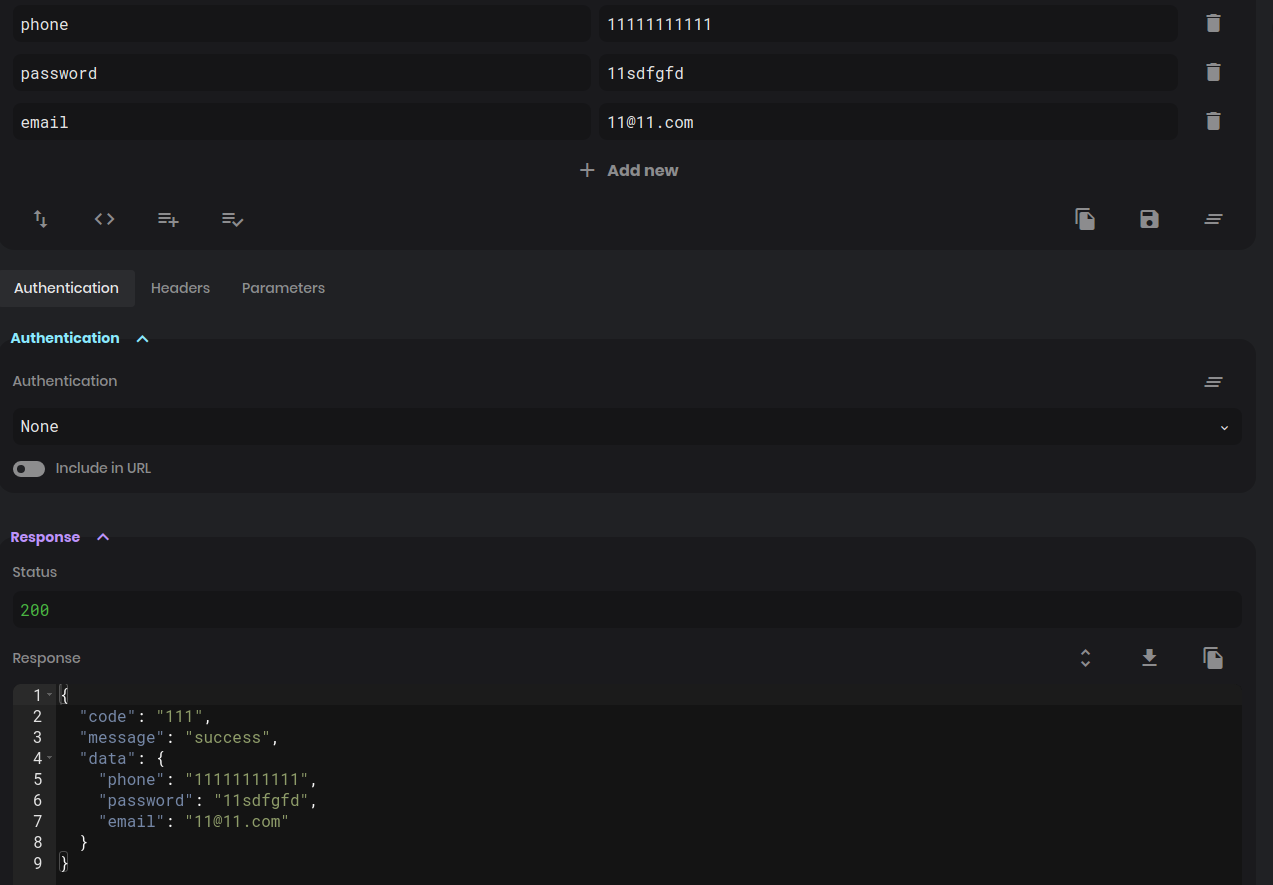This screenshot has height=885, width=1273.
Task: Click the "password" line in response JSON
Action: click(208, 800)
